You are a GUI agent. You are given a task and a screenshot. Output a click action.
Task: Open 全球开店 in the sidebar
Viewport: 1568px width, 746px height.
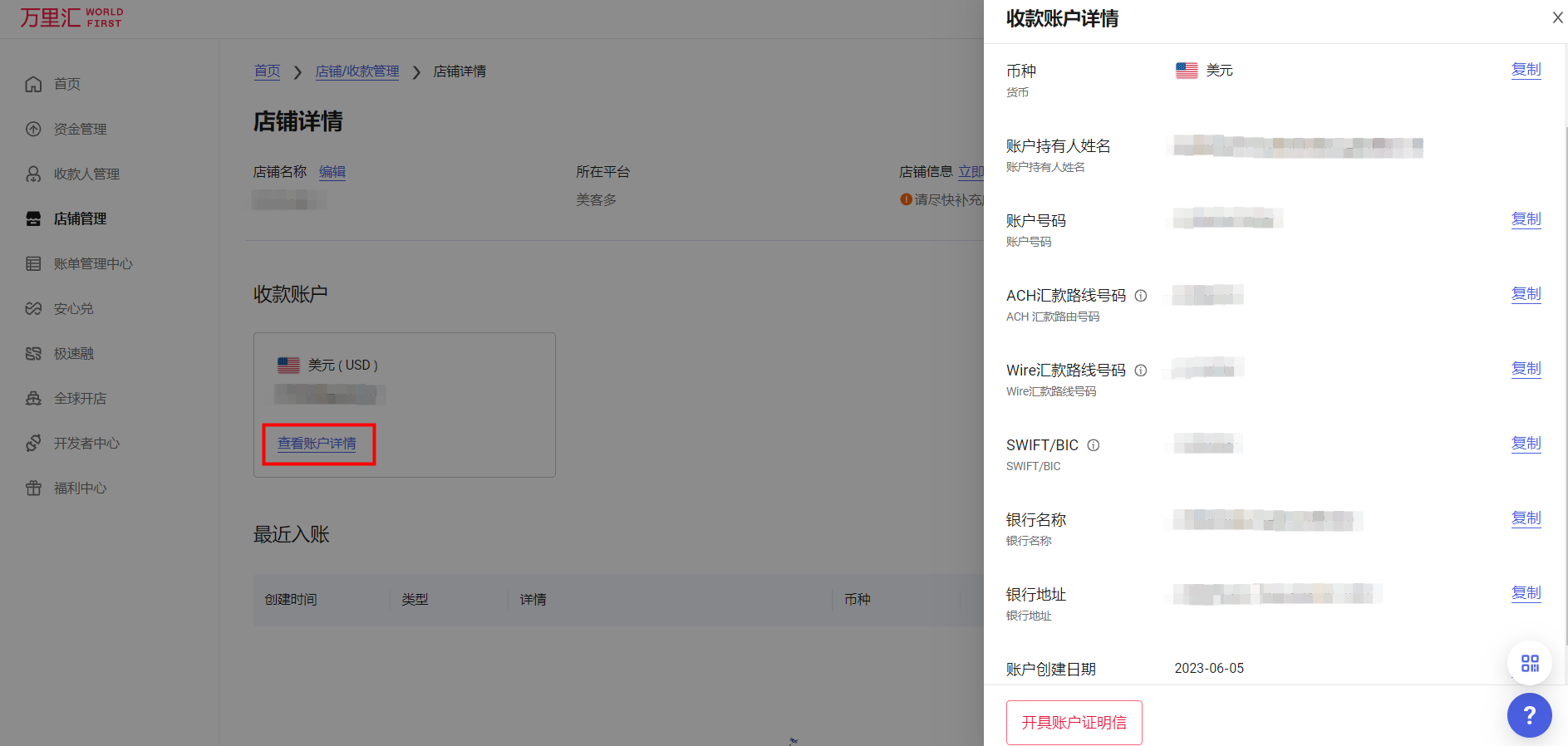[80, 398]
